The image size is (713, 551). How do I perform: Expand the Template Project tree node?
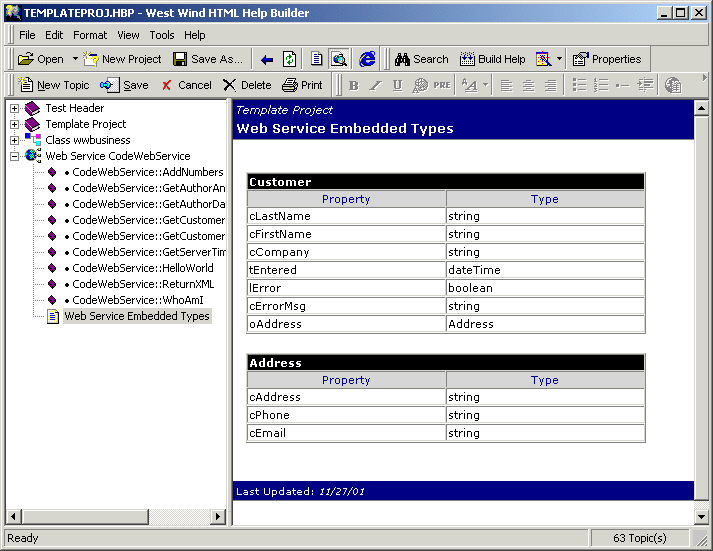15,124
